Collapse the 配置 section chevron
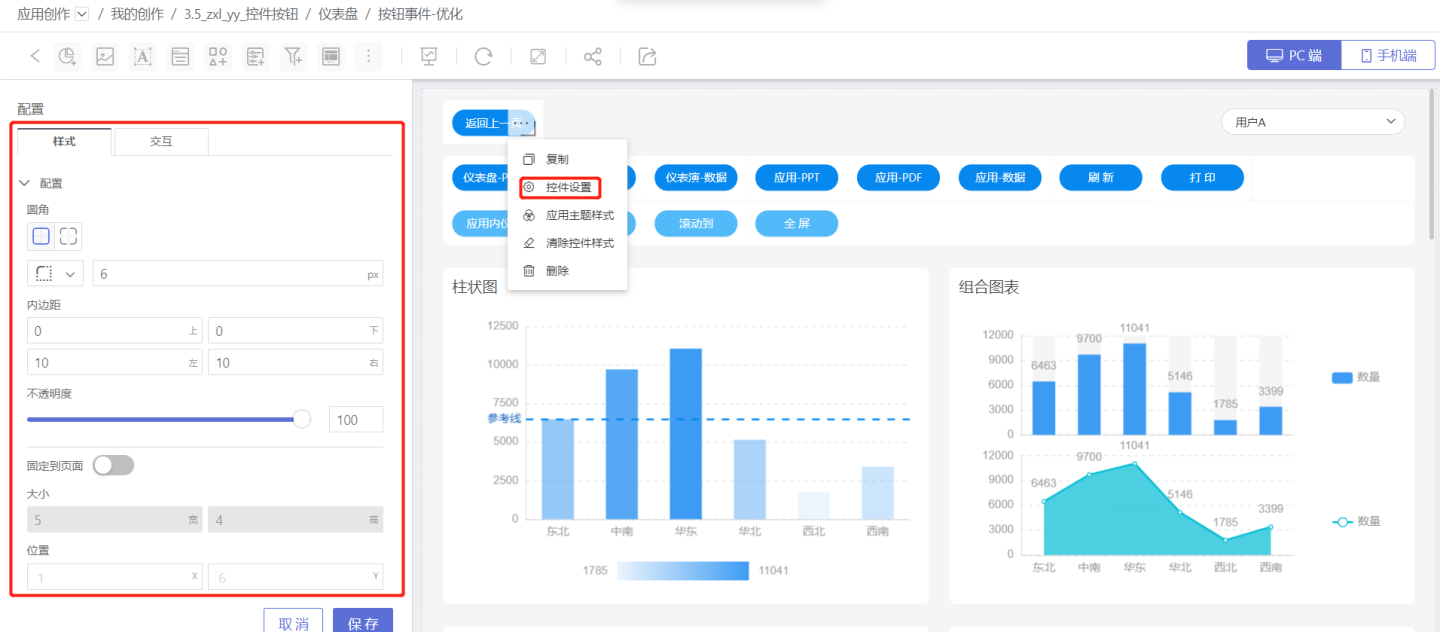1440x632 pixels. tap(25, 184)
